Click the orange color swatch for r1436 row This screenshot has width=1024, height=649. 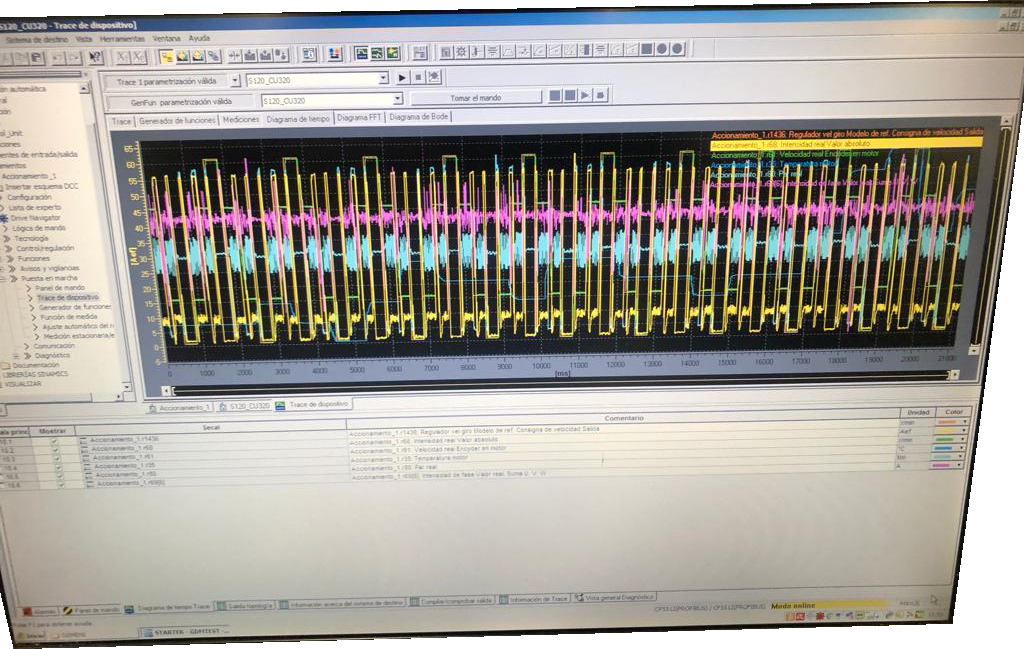(947, 422)
